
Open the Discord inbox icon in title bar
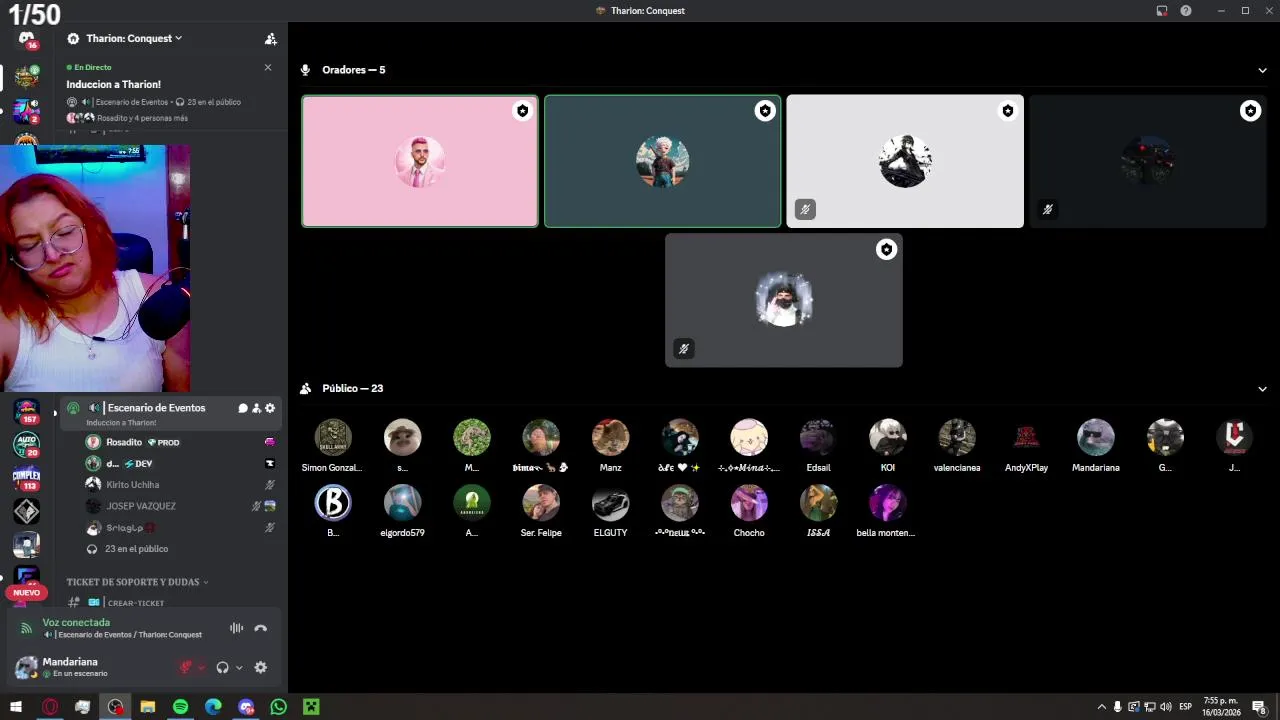coord(1162,11)
